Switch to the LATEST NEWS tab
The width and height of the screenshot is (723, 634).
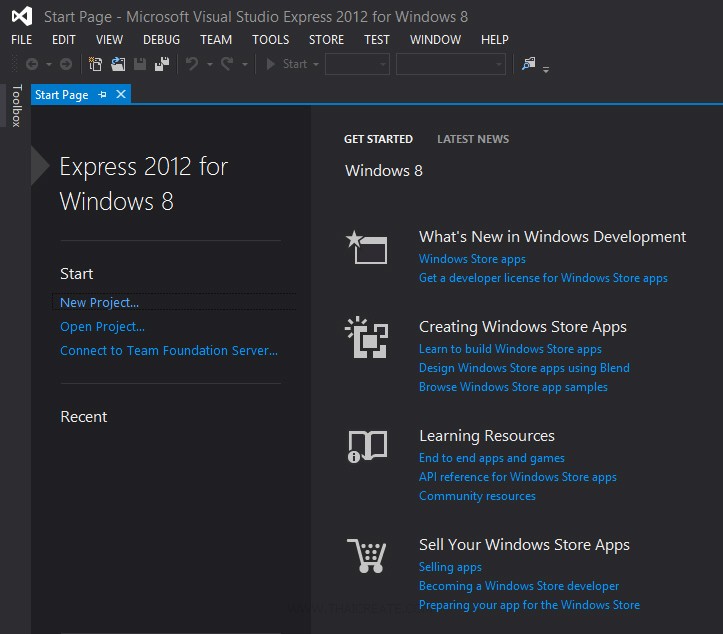473,139
